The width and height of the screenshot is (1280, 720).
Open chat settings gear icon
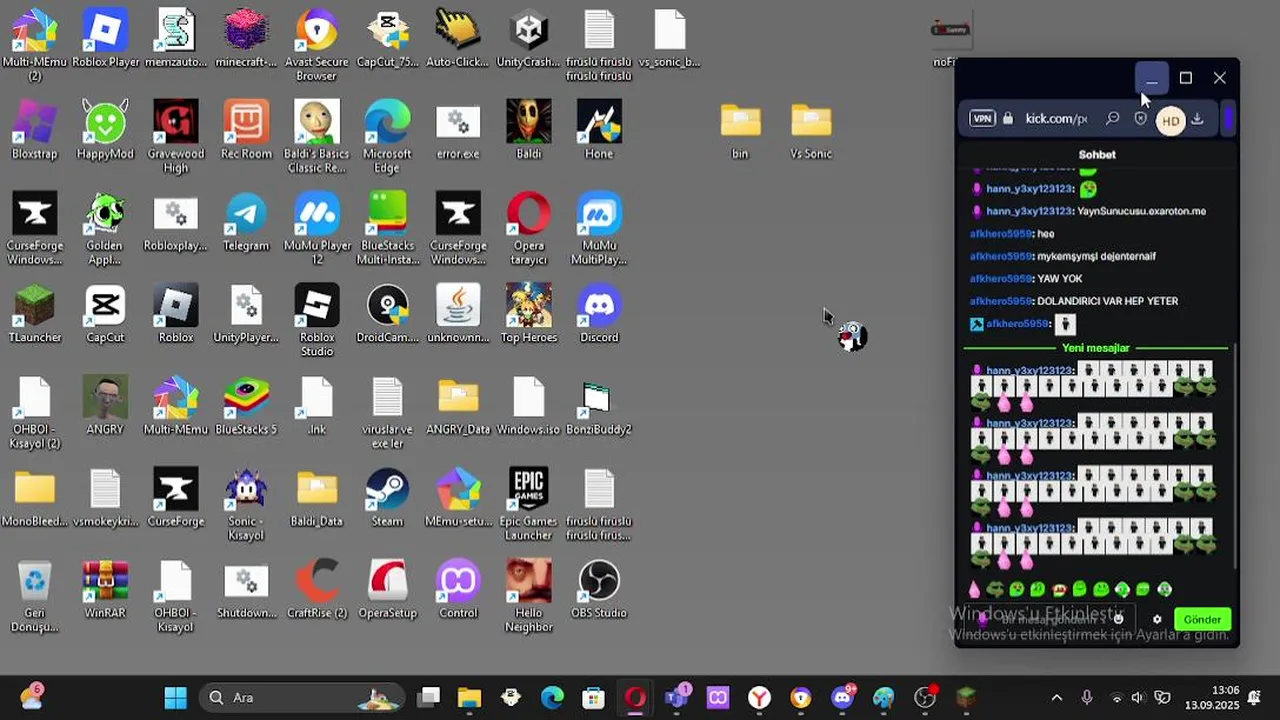pos(1157,620)
